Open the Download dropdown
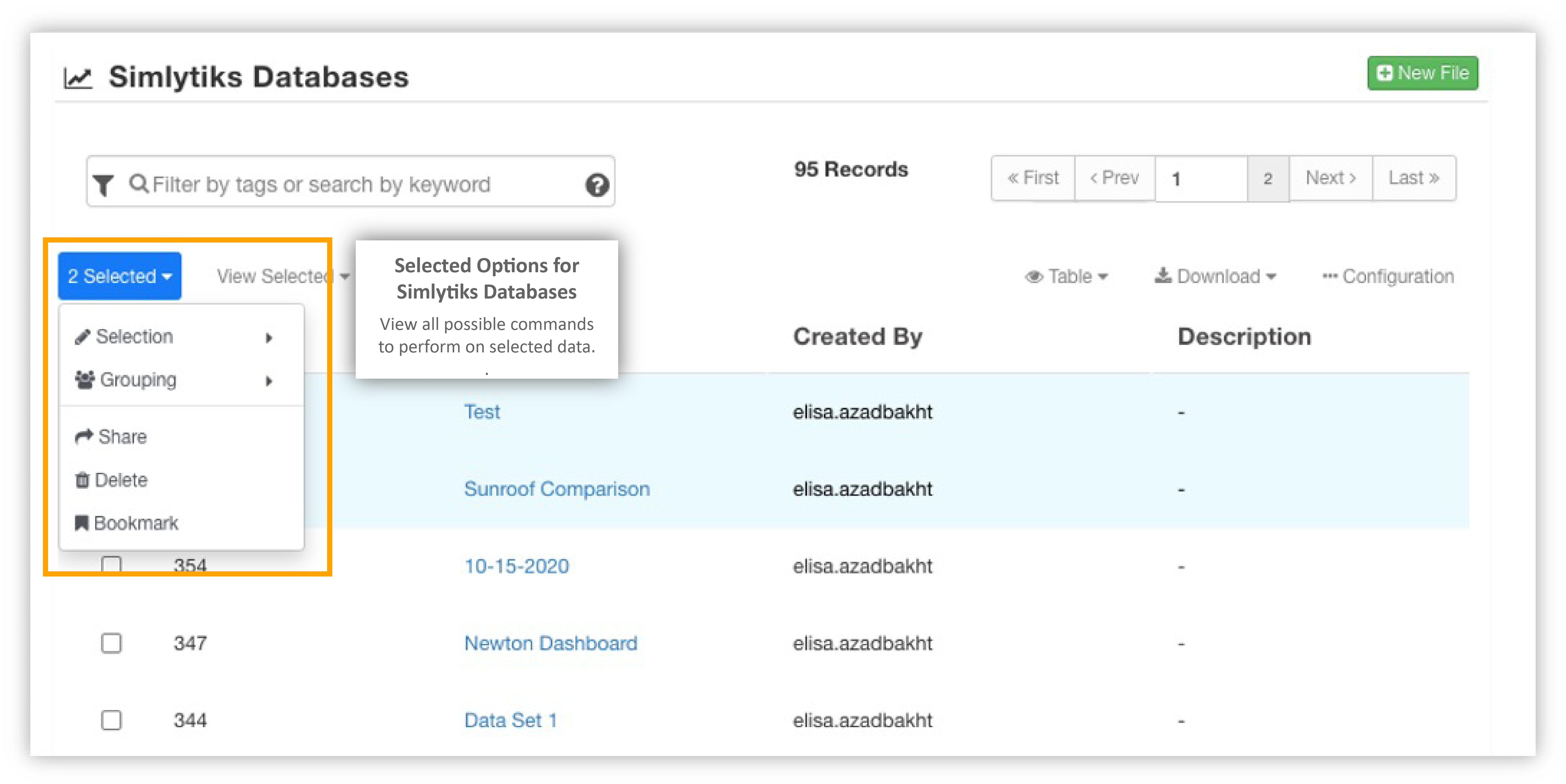The height and width of the screenshot is (784, 1566). tap(1215, 277)
